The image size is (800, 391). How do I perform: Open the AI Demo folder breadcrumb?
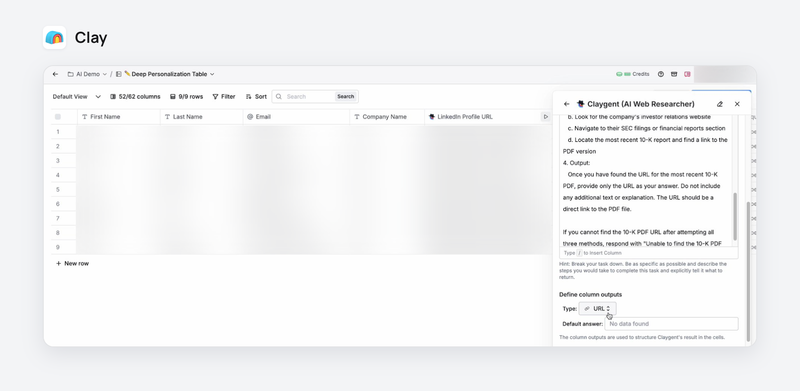[x=87, y=74]
